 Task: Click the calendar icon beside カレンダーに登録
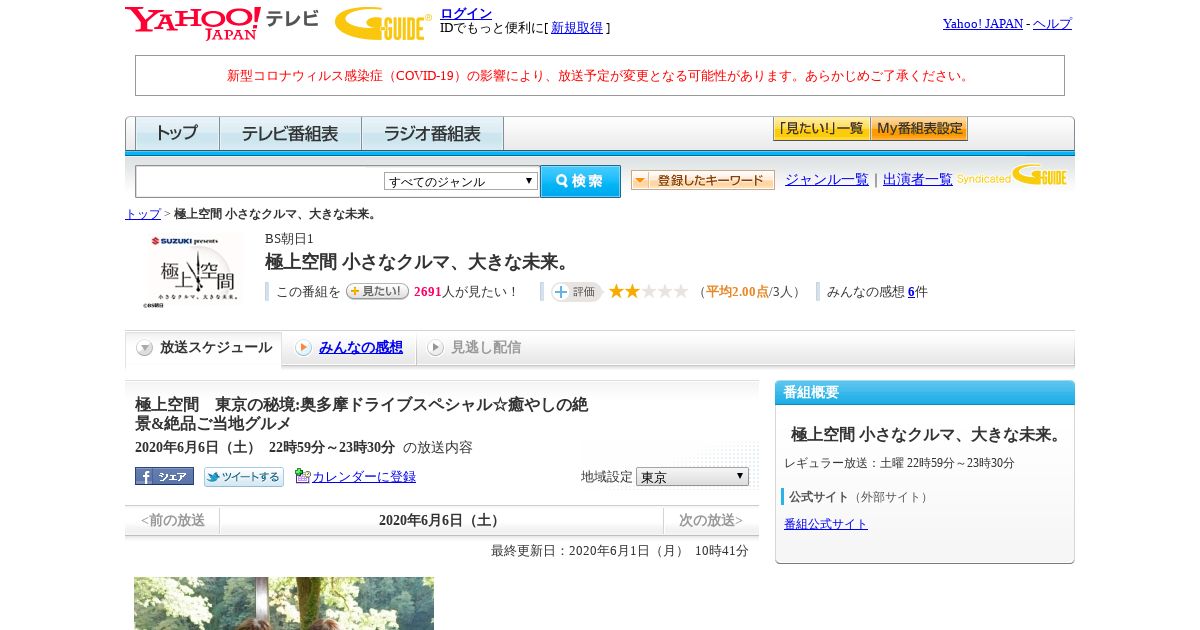point(302,476)
